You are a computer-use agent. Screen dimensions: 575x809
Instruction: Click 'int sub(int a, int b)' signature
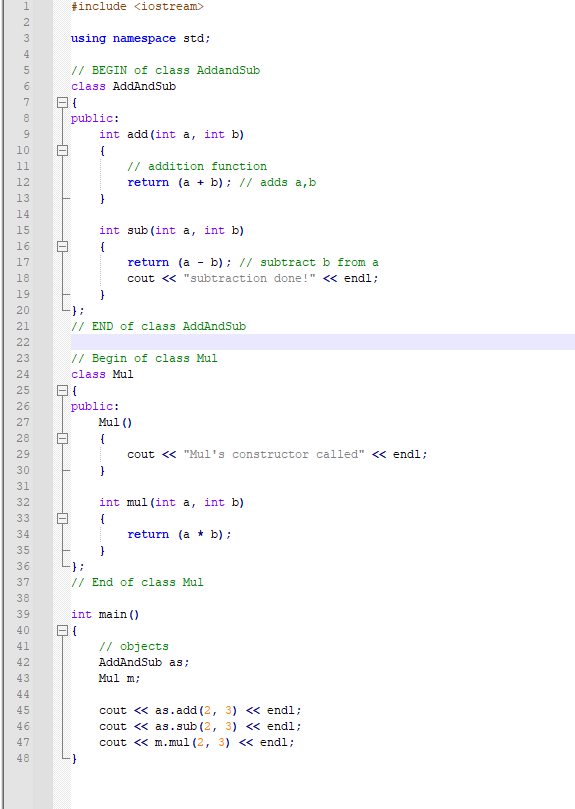171,230
